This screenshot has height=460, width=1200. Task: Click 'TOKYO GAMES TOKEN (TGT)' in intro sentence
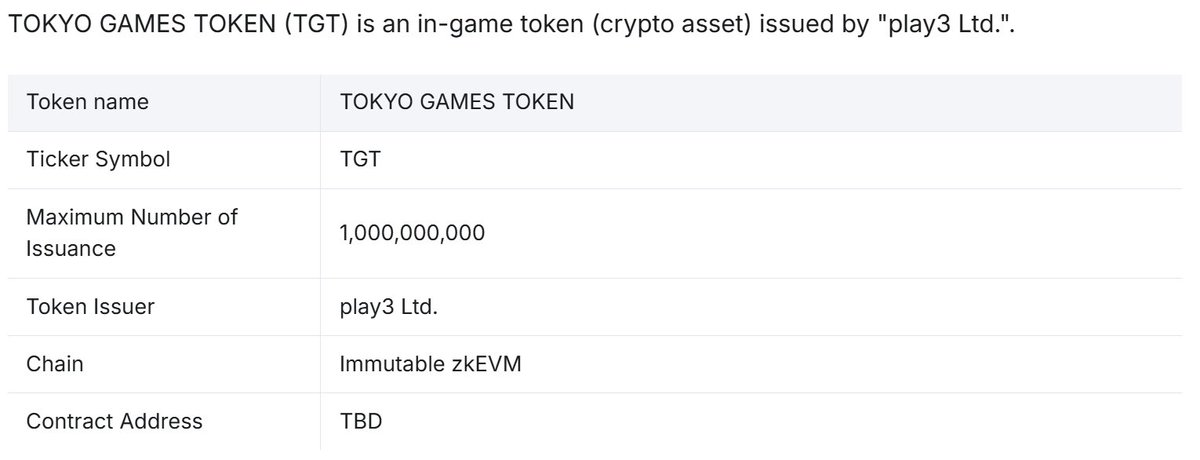coord(174,25)
